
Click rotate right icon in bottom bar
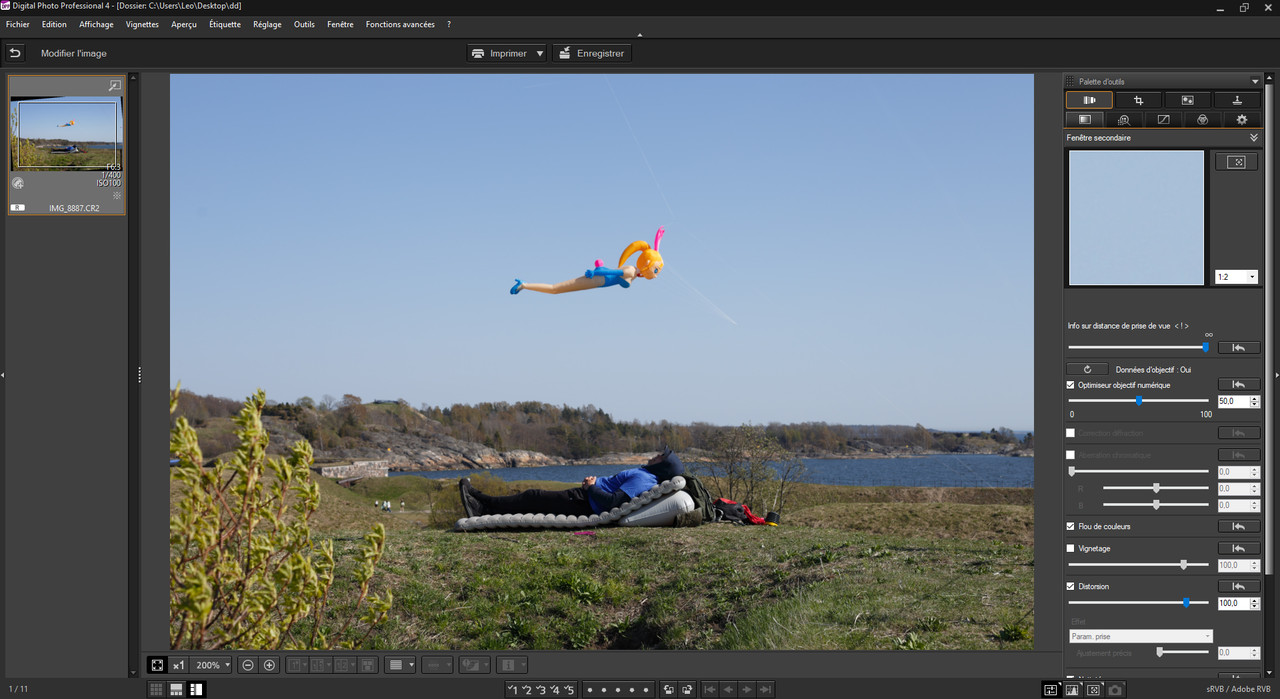tap(687, 689)
